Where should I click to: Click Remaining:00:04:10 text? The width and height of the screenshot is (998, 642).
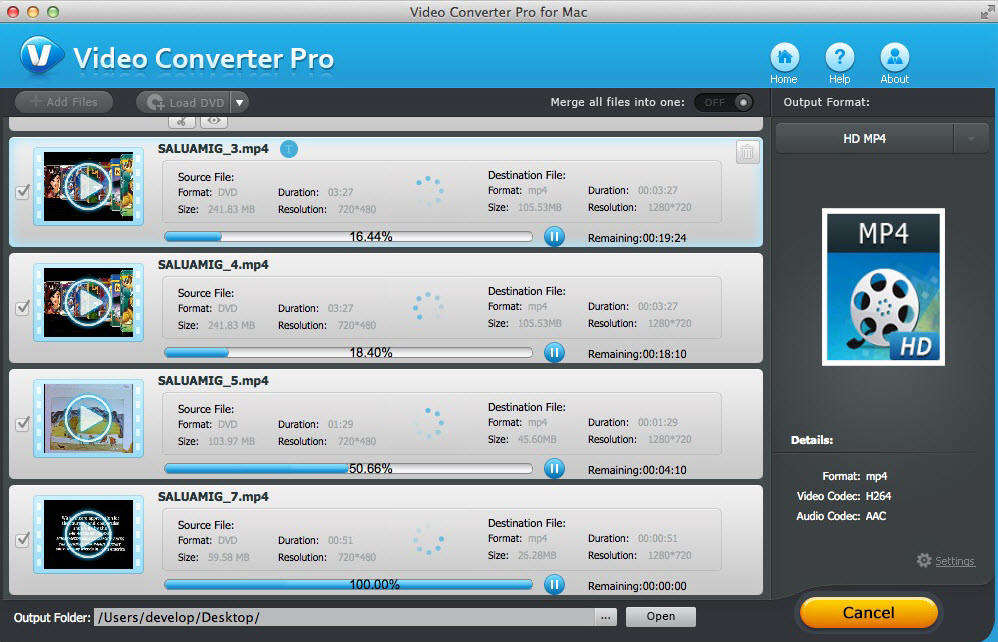point(637,470)
